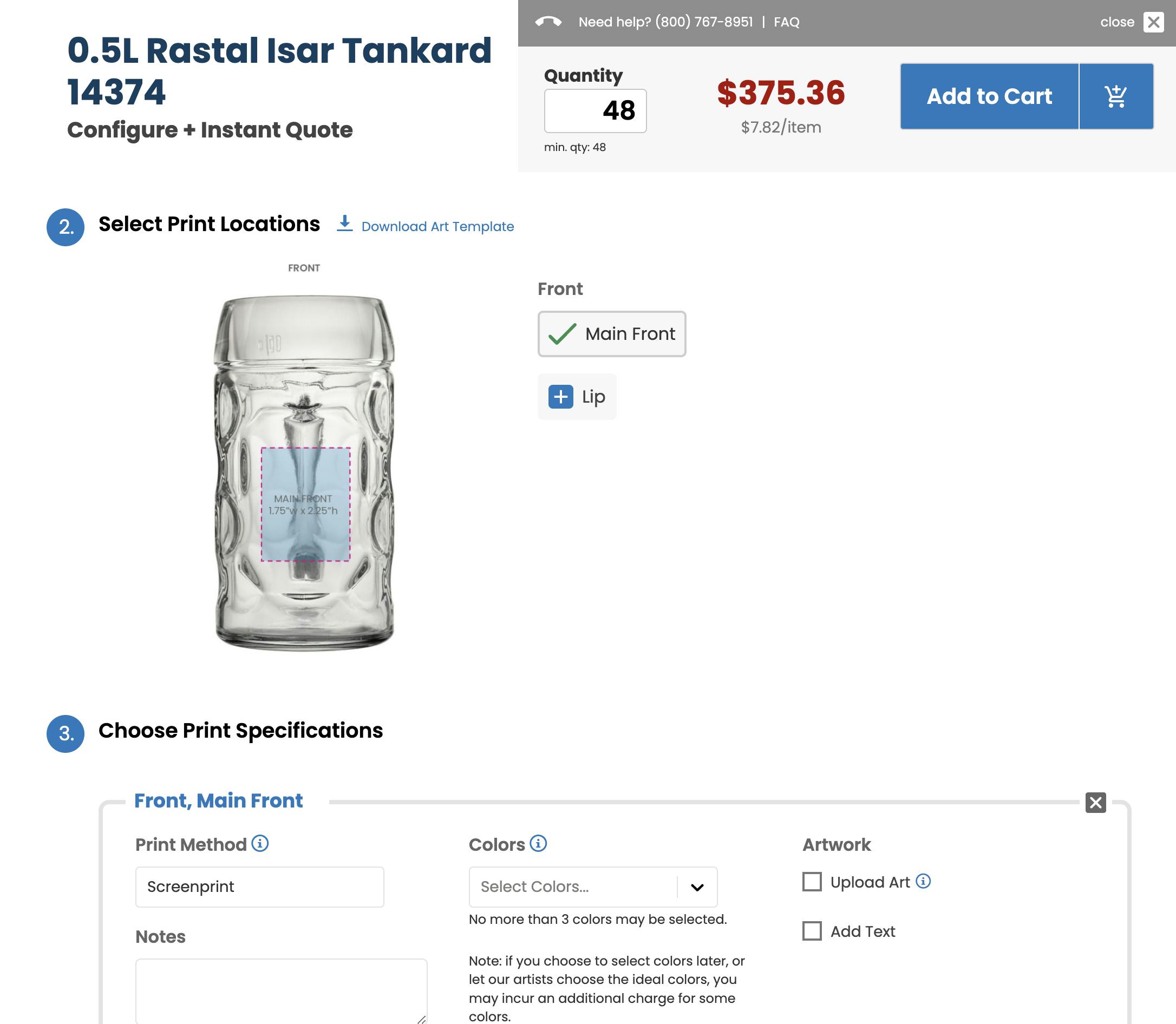
Task: Click the Add to Cart button
Action: [x=989, y=96]
